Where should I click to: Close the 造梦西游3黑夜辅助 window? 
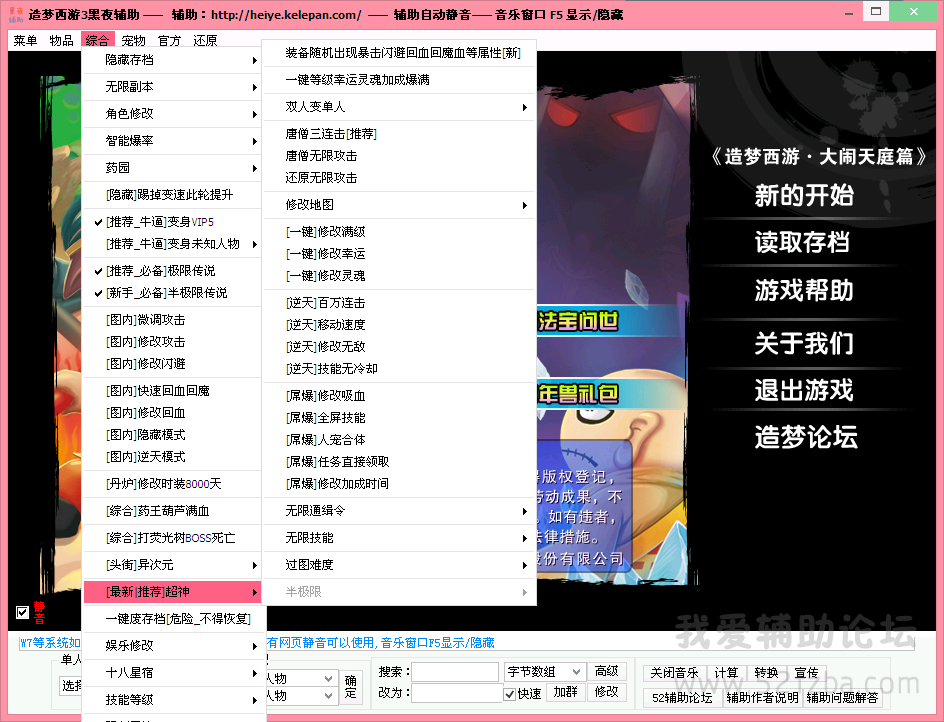(913, 11)
